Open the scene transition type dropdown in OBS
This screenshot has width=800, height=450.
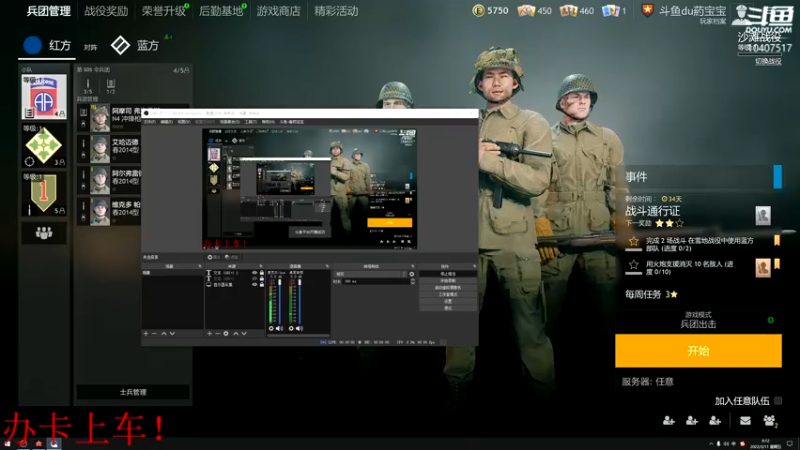click(370, 274)
